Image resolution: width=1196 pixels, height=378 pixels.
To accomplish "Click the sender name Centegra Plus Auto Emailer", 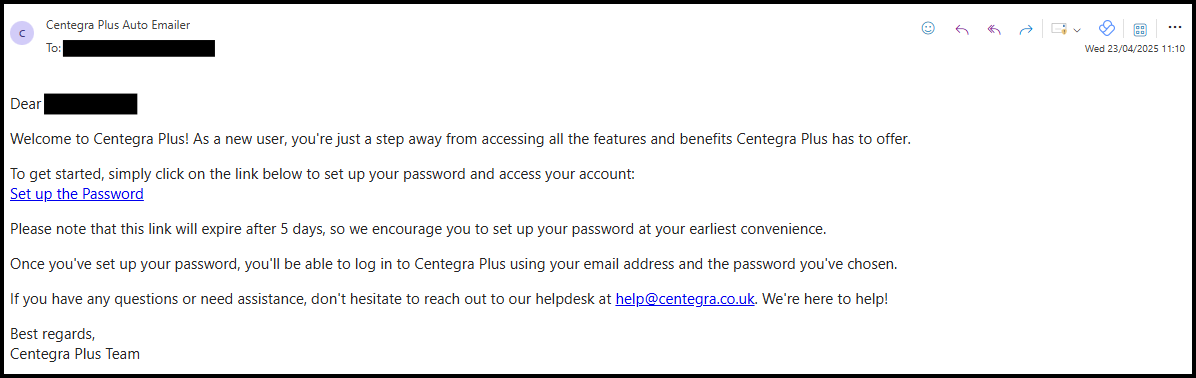I will (118, 24).
